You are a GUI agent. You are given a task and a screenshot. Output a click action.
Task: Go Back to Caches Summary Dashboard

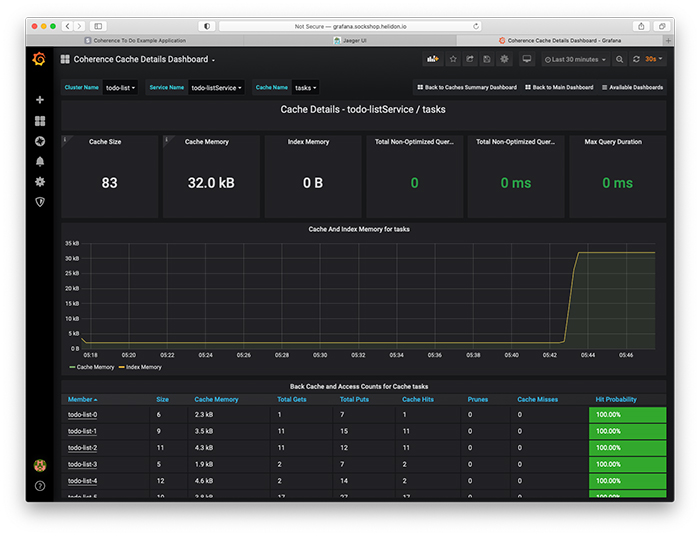point(467,87)
